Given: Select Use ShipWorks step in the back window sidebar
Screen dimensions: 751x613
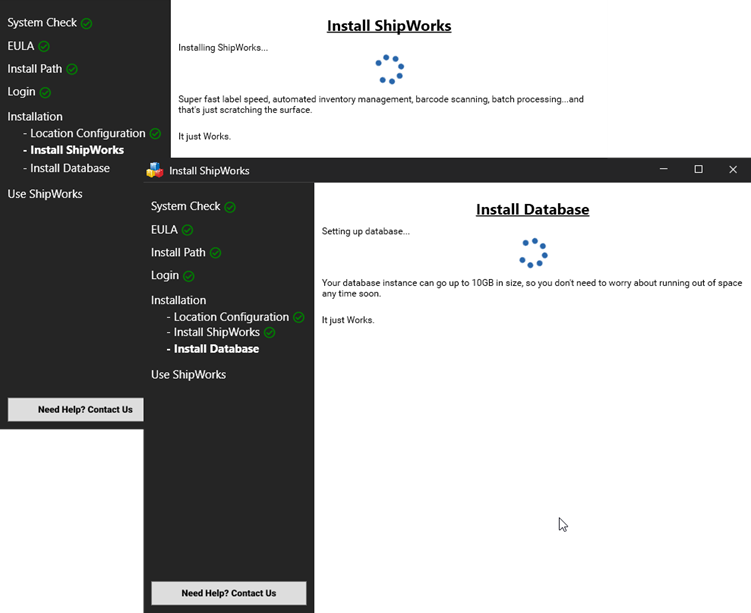Looking at the screenshot, I should 45,194.
